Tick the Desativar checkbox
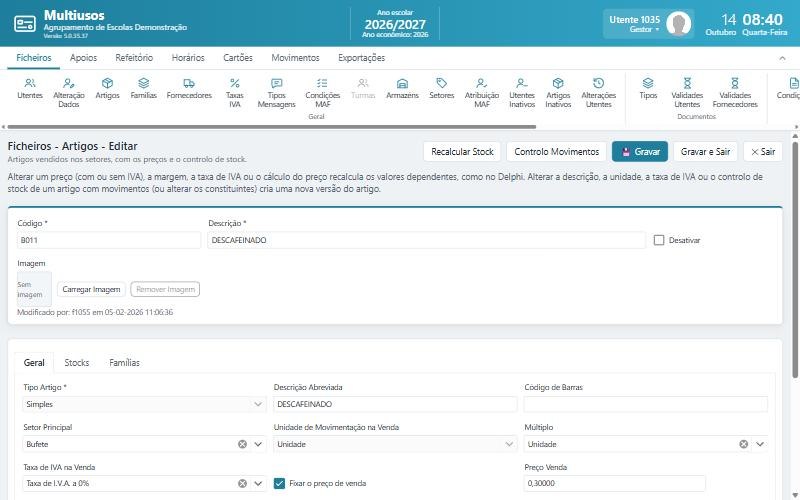 click(x=659, y=240)
